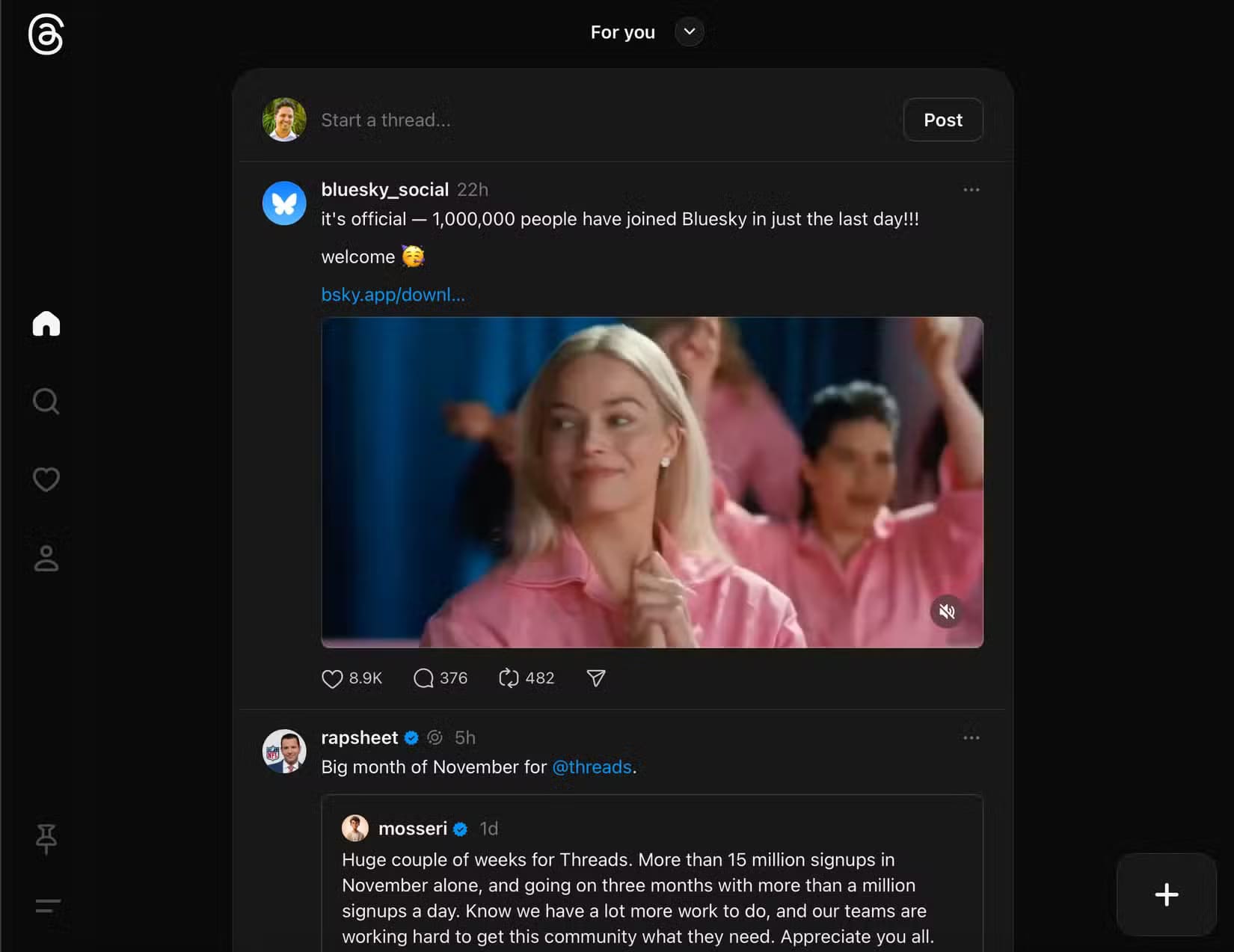Viewport: 1234px width, 952px height.
Task: Repost the bluesky_social post
Action: 509,678
